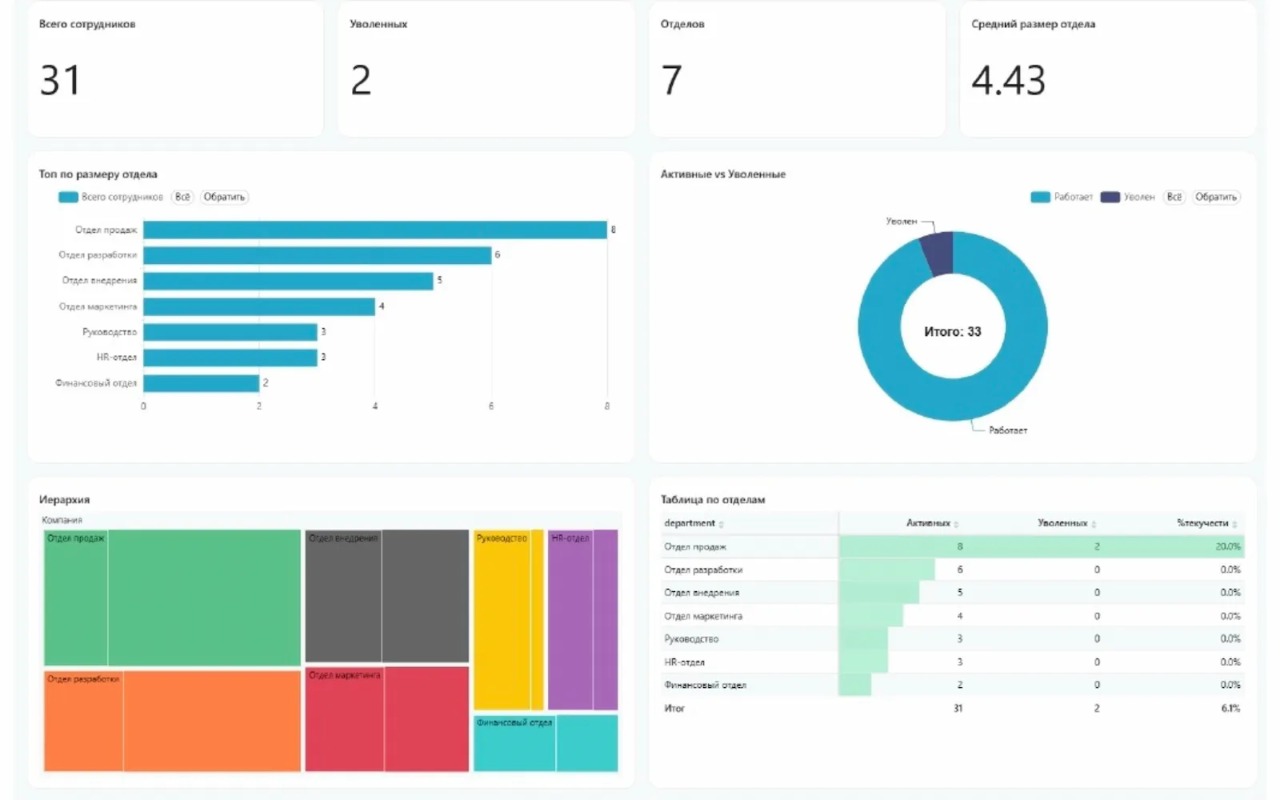Viewport: 1280px width, 800px height.
Task: Click the sort arrows next to Уволенных header
Action: [x=1093, y=525]
